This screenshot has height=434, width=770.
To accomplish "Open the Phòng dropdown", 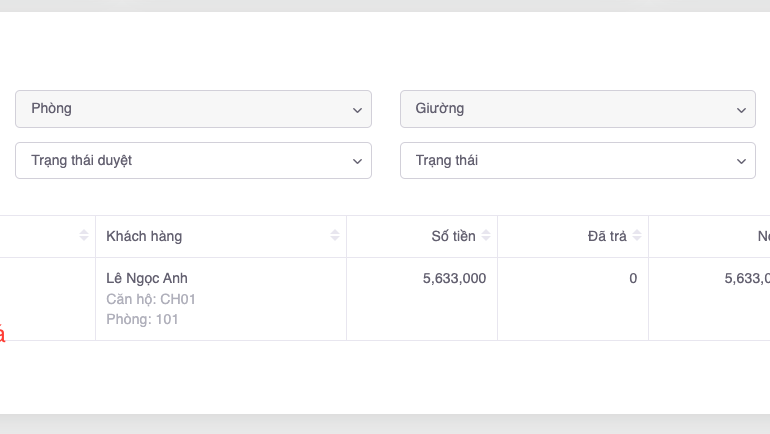I will (193, 109).
